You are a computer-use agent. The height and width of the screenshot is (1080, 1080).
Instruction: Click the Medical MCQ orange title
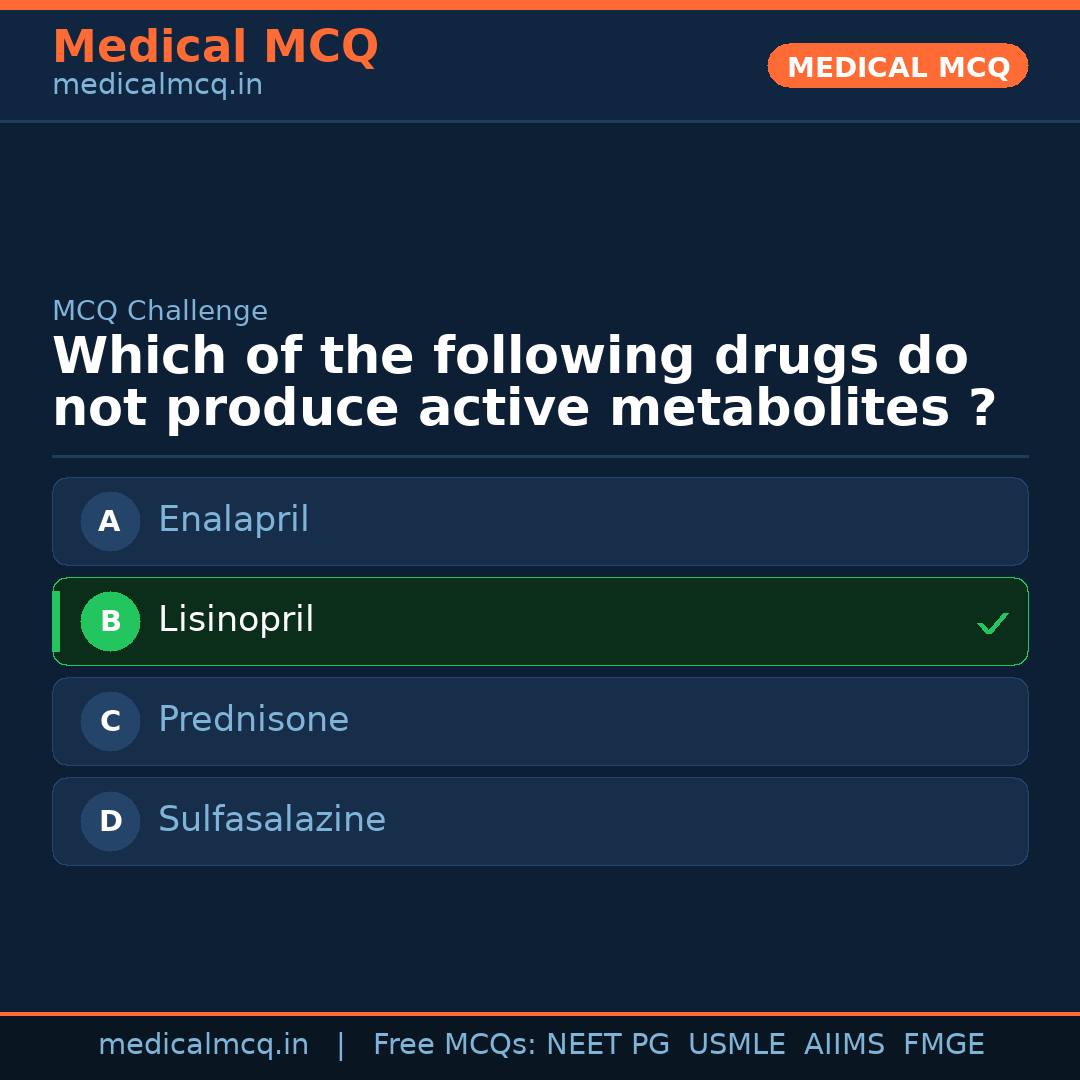(215, 47)
